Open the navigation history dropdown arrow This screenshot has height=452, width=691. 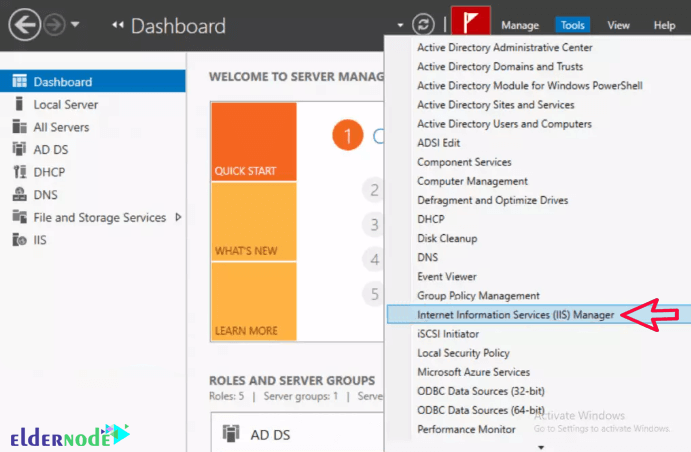pos(75,24)
